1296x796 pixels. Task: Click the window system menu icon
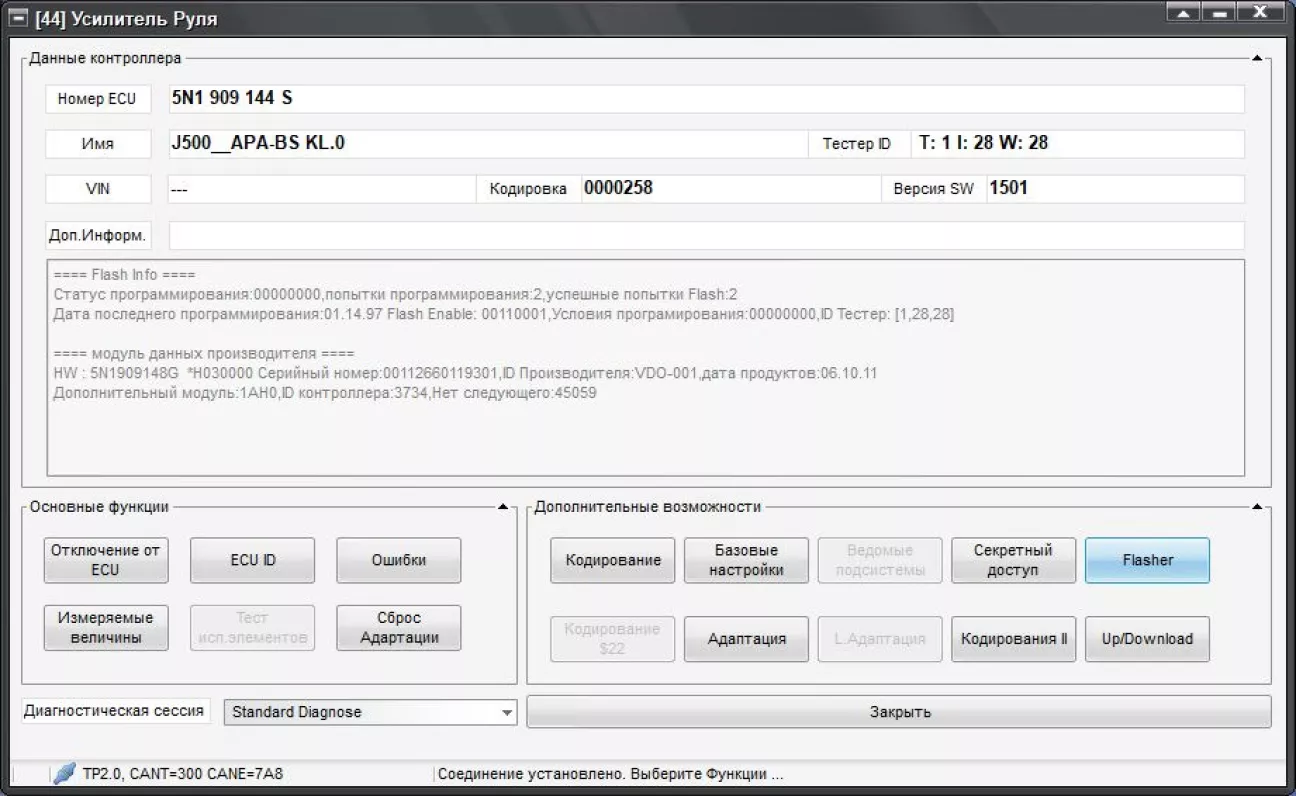17,18
